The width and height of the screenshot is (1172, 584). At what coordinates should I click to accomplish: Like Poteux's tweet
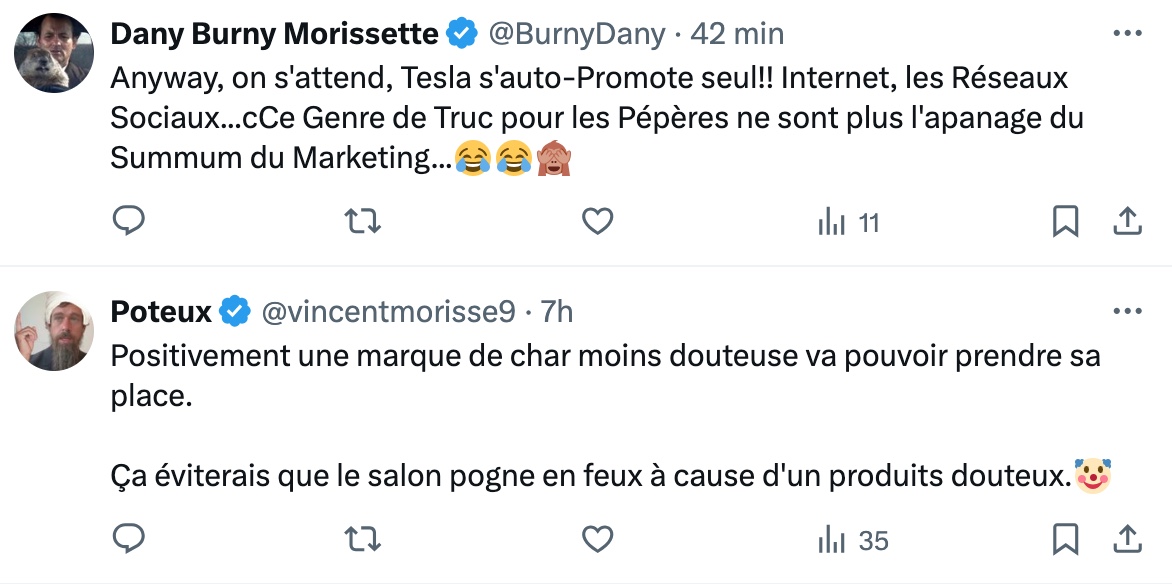point(597,539)
